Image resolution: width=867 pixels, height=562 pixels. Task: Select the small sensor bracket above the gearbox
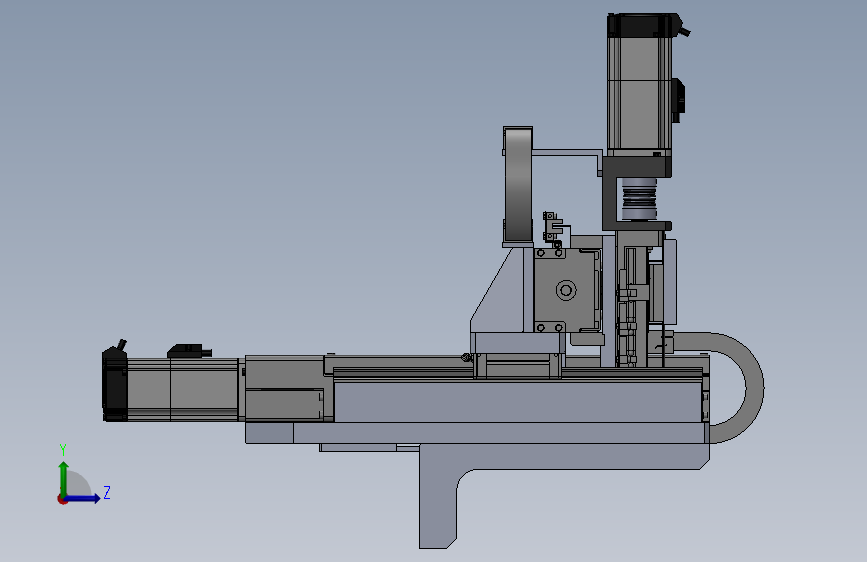[x=553, y=228]
